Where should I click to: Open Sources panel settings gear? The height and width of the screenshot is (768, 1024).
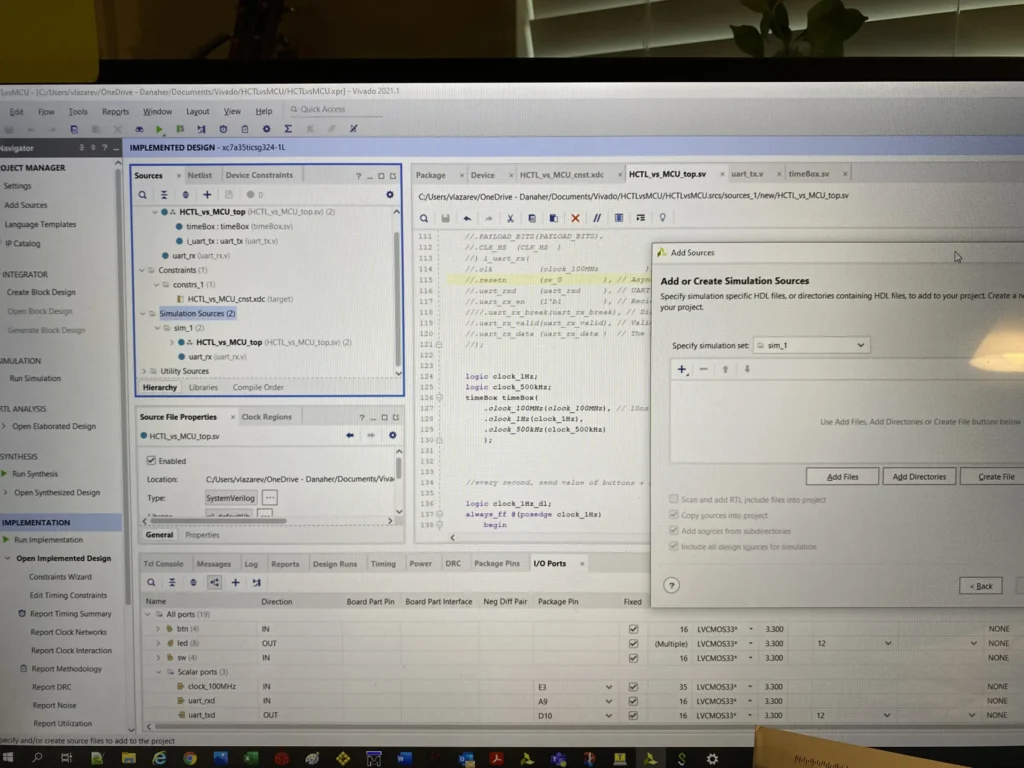coord(390,195)
